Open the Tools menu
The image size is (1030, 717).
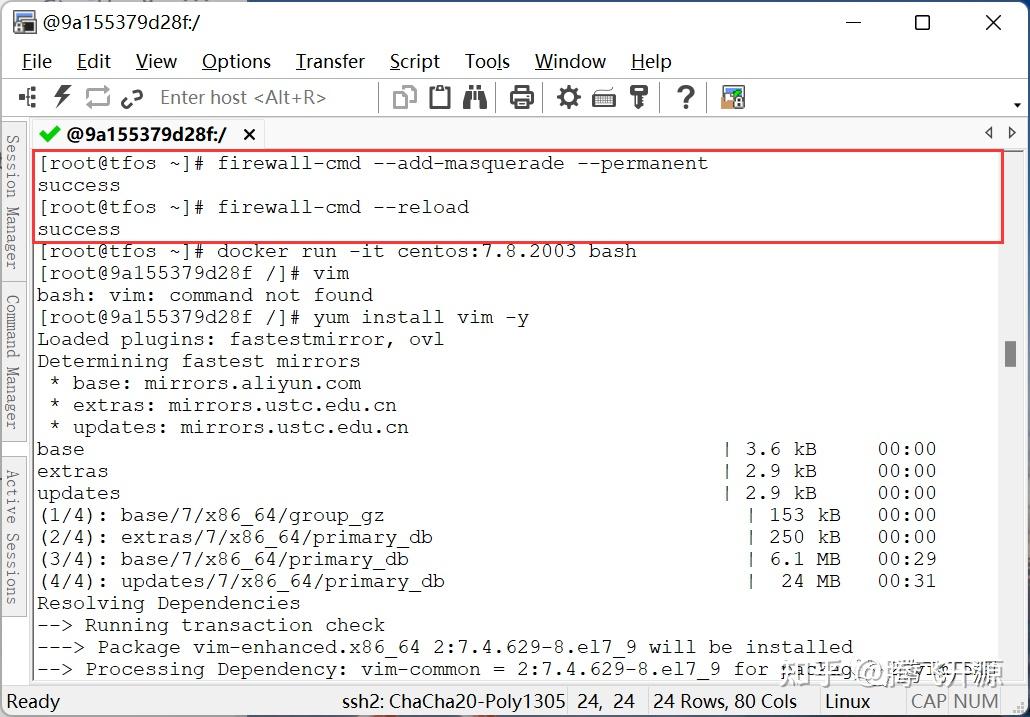tap(487, 62)
